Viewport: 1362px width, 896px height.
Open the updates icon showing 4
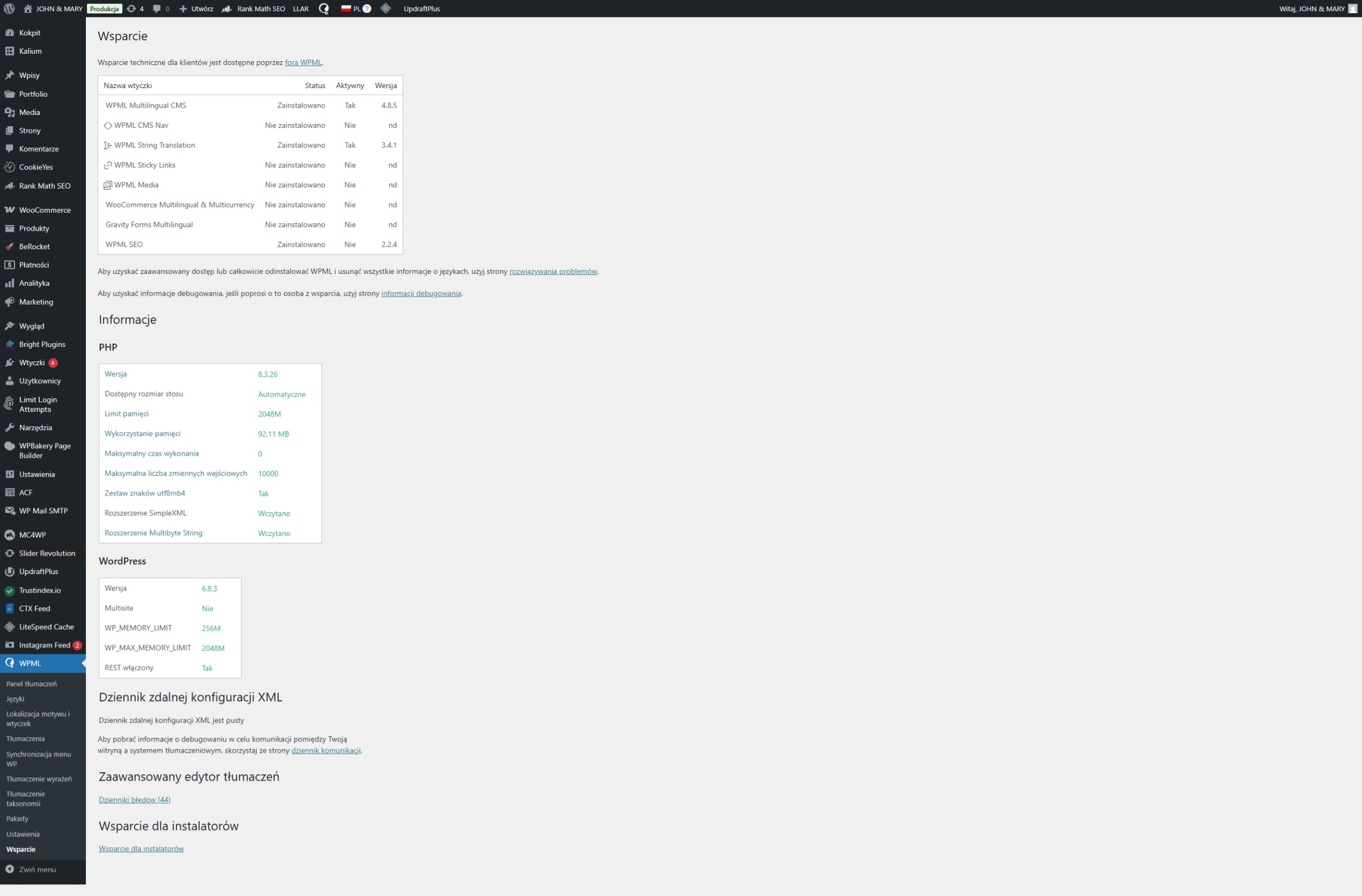pyautogui.click(x=135, y=8)
